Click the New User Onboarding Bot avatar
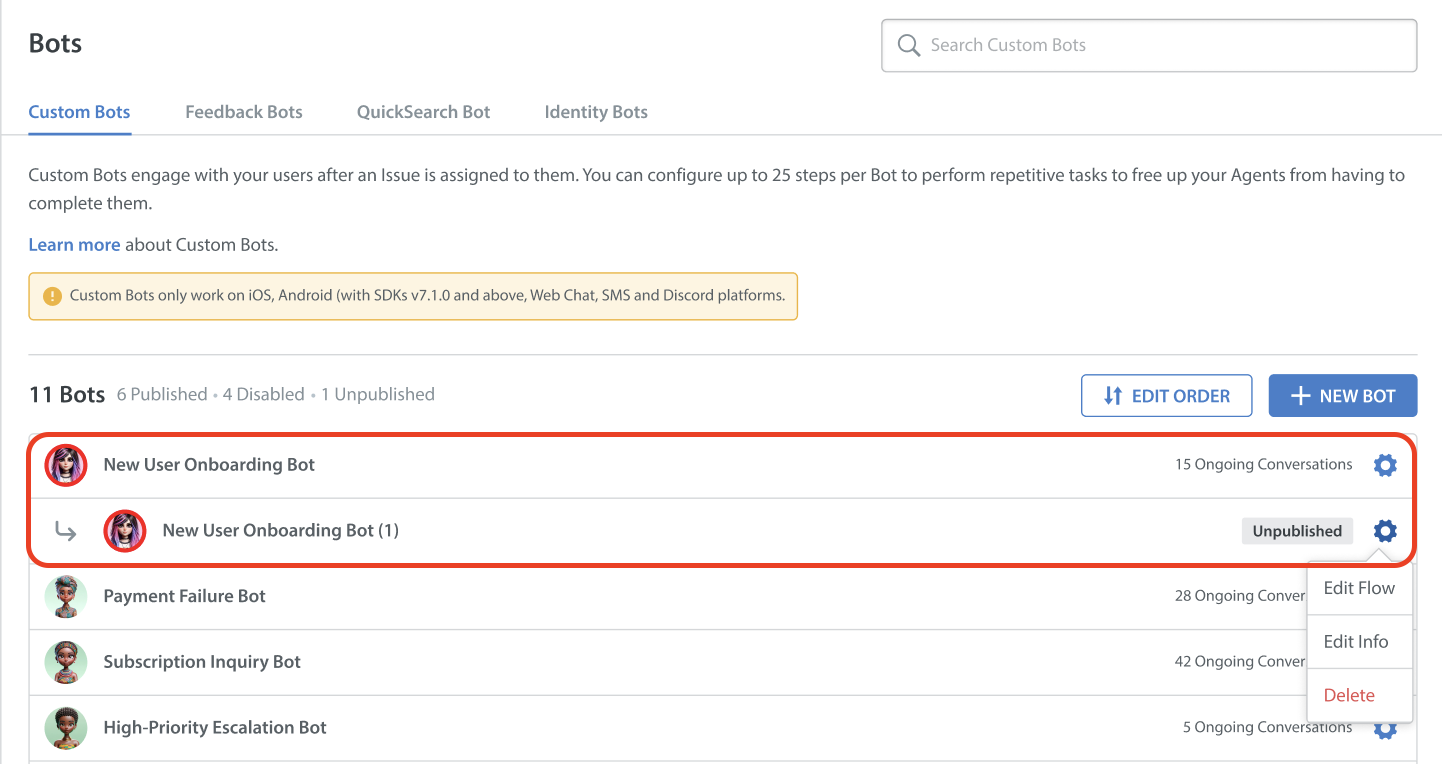The image size is (1442, 764). click(66, 465)
